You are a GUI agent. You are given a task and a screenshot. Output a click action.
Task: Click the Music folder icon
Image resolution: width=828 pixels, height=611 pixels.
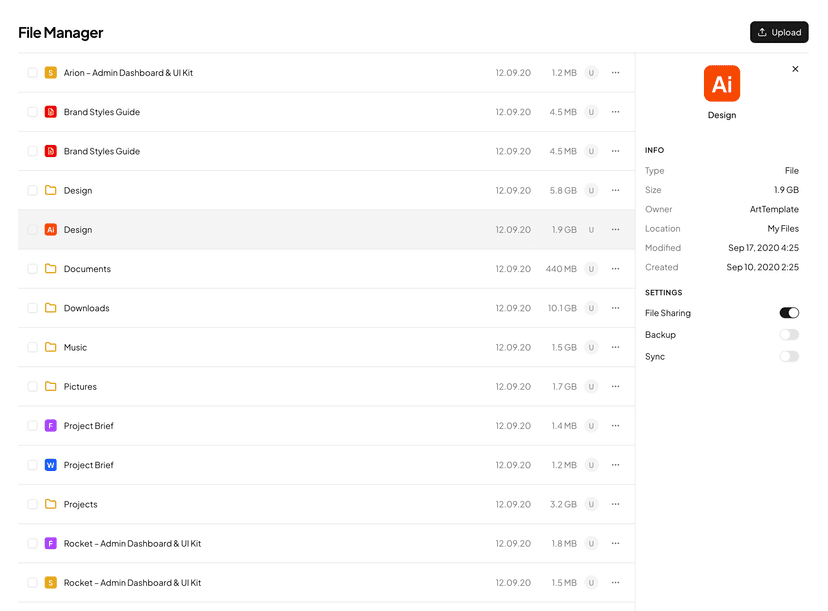50,347
